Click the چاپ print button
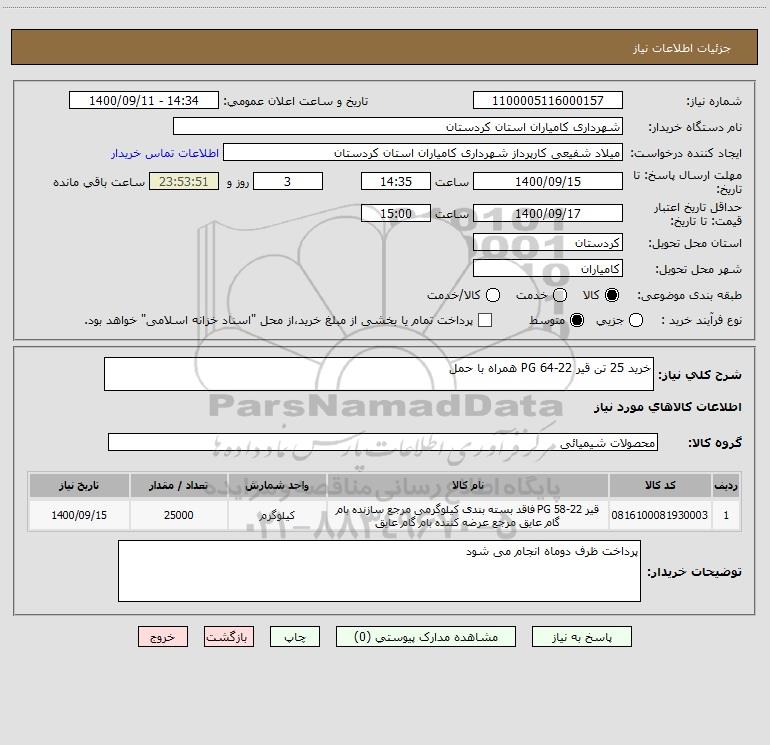This screenshot has height=745, width=770. coord(295,637)
